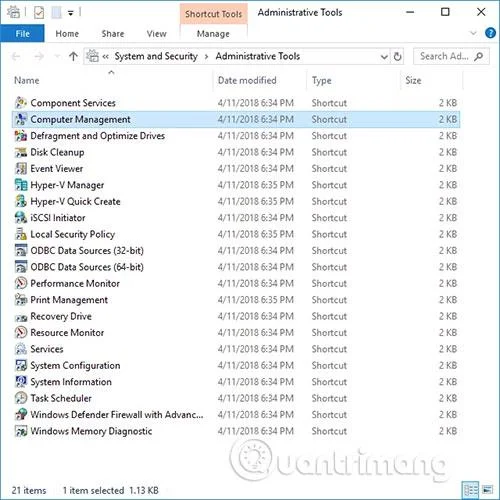Sort by the Type column header
The height and width of the screenshot is (500, 500).
[321, 80]
